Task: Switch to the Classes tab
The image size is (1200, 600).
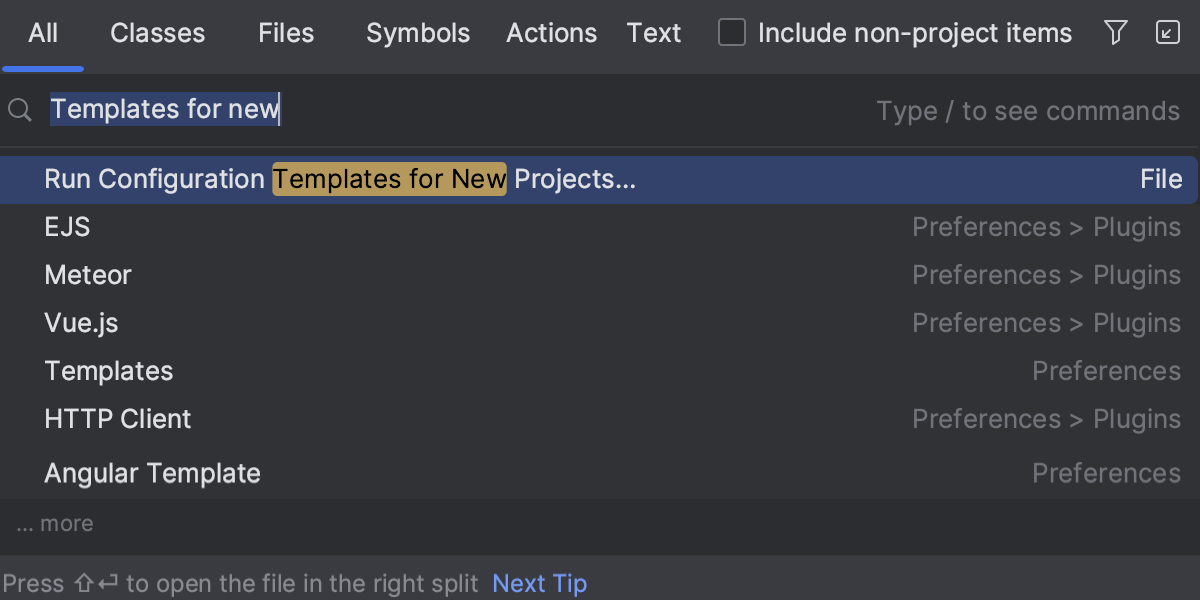Action: click(157, 33)
